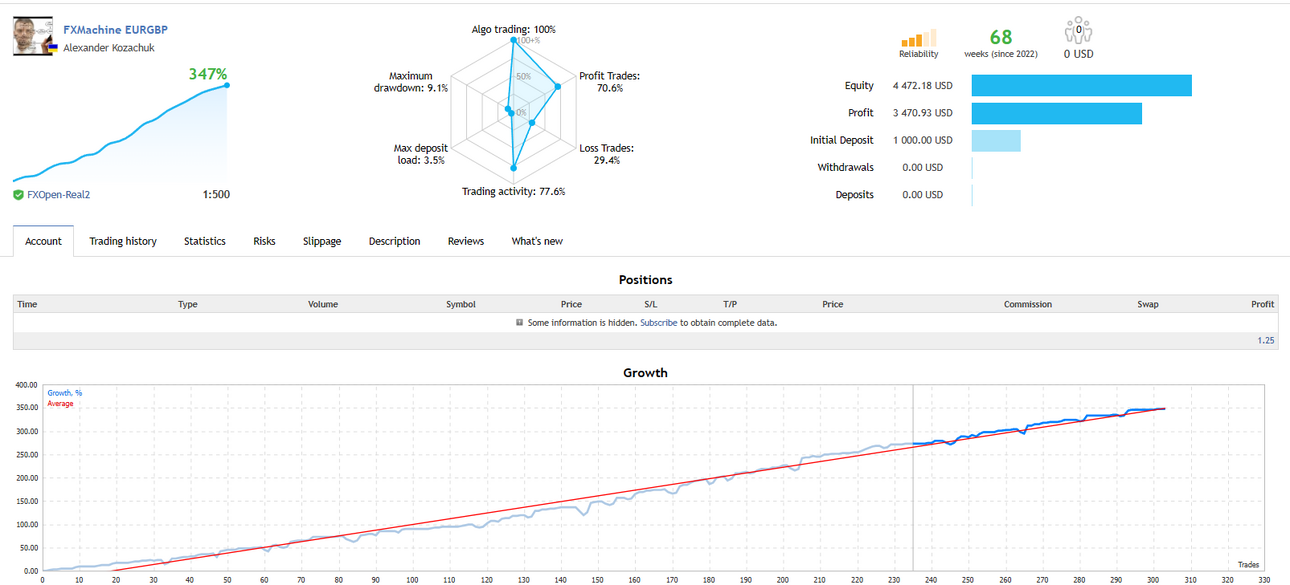Click the Profit blue bar
The height and width of the screenshot is (585, 1290).
pos(1056,113)
